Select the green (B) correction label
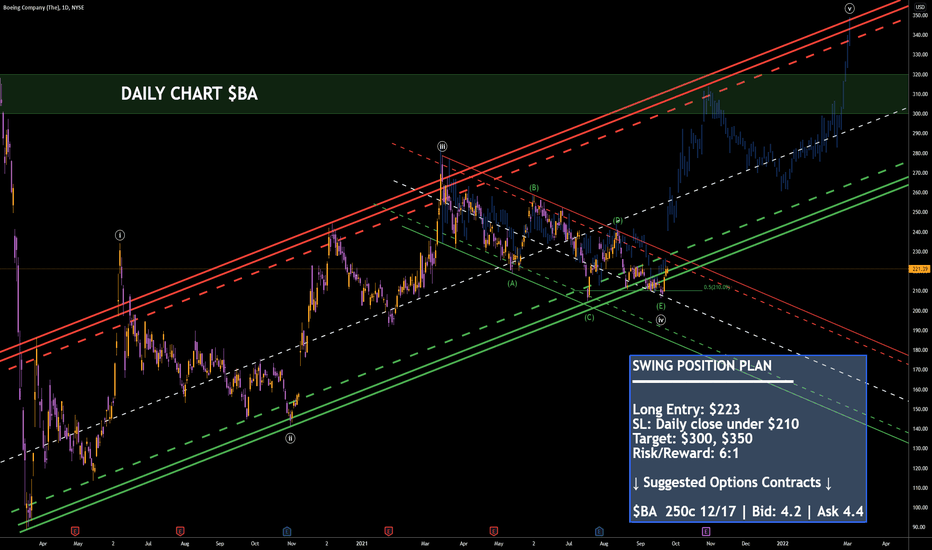932x550 pixels. click(x=534, y=188)
